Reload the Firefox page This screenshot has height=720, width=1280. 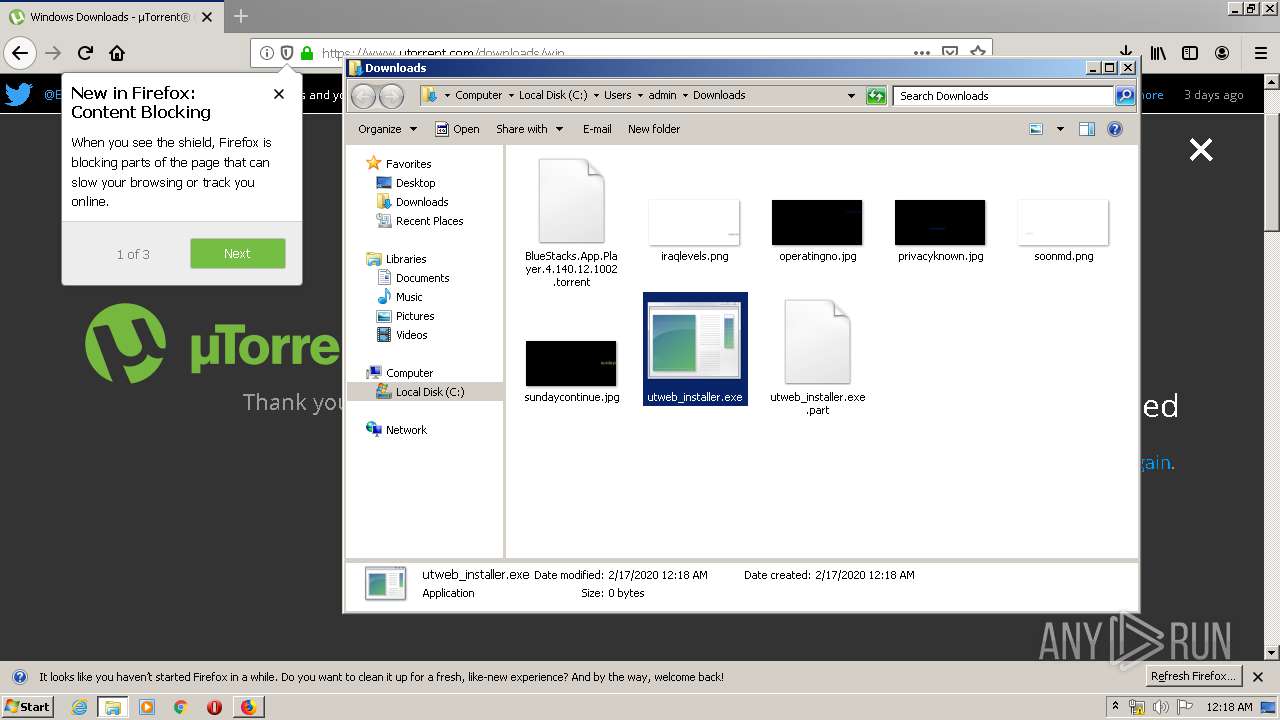pyautogui.click(x=85, y=53)
